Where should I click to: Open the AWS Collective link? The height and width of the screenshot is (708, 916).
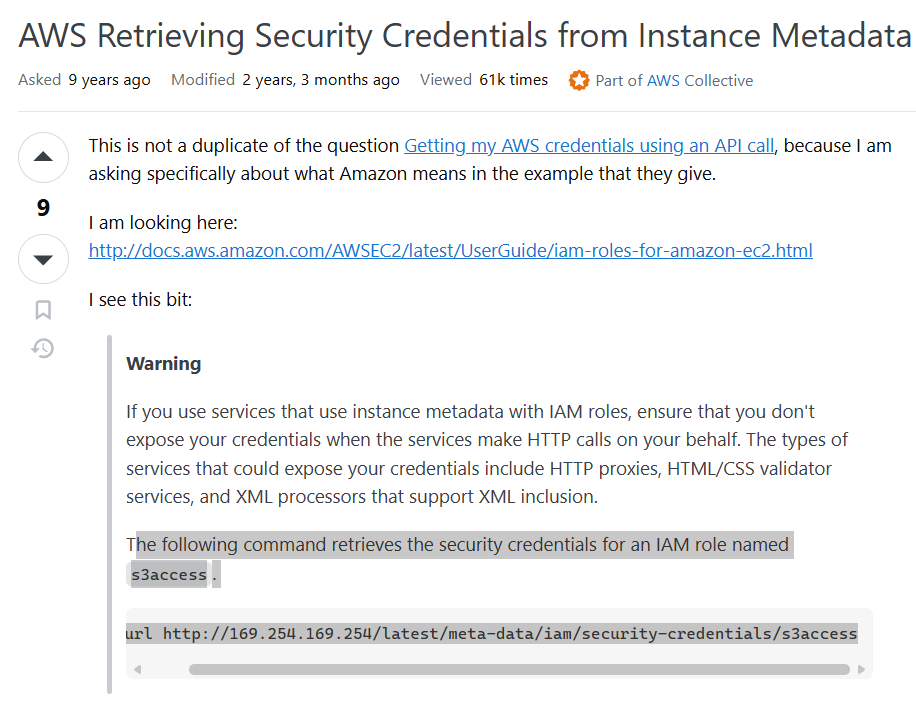(x=700, y=80)
